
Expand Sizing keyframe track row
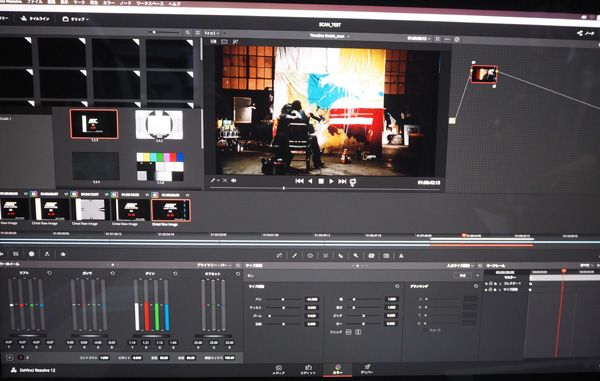501,290
